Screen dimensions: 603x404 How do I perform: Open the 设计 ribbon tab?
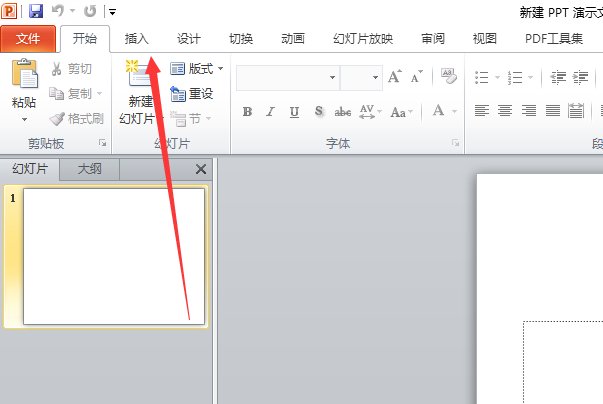coord(188,38)
